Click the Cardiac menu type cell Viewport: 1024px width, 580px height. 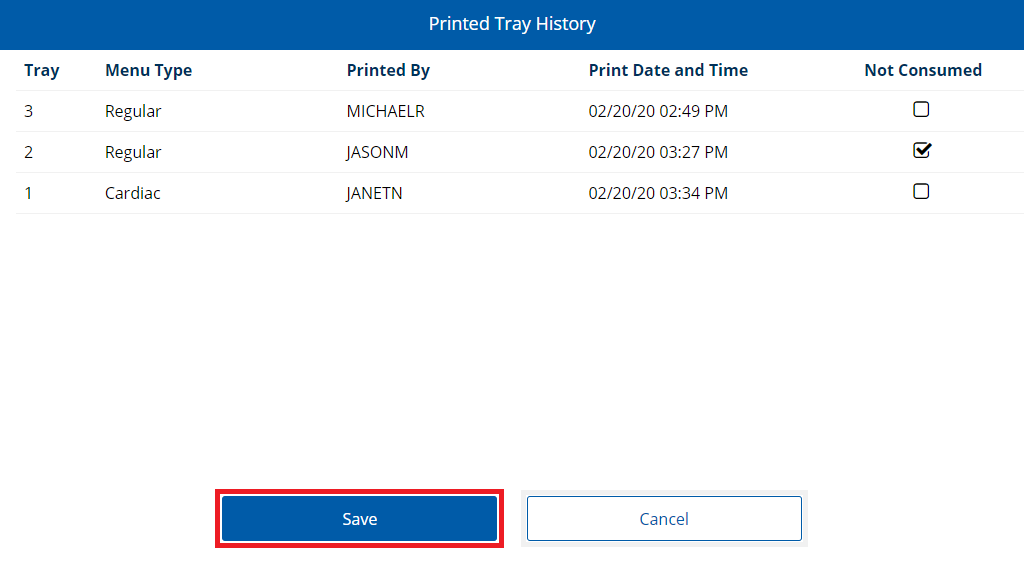coord(132,193)
